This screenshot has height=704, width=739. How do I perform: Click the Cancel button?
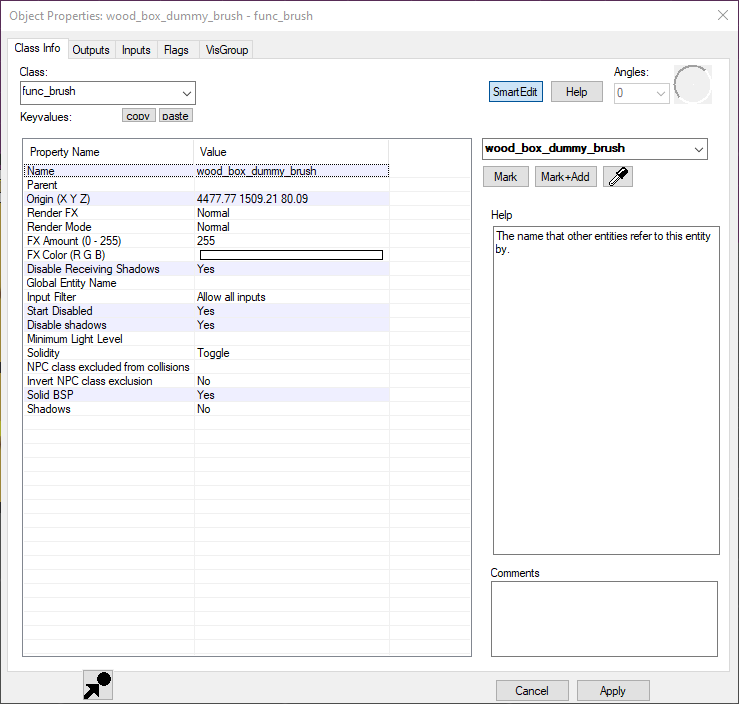click(532, 691)
